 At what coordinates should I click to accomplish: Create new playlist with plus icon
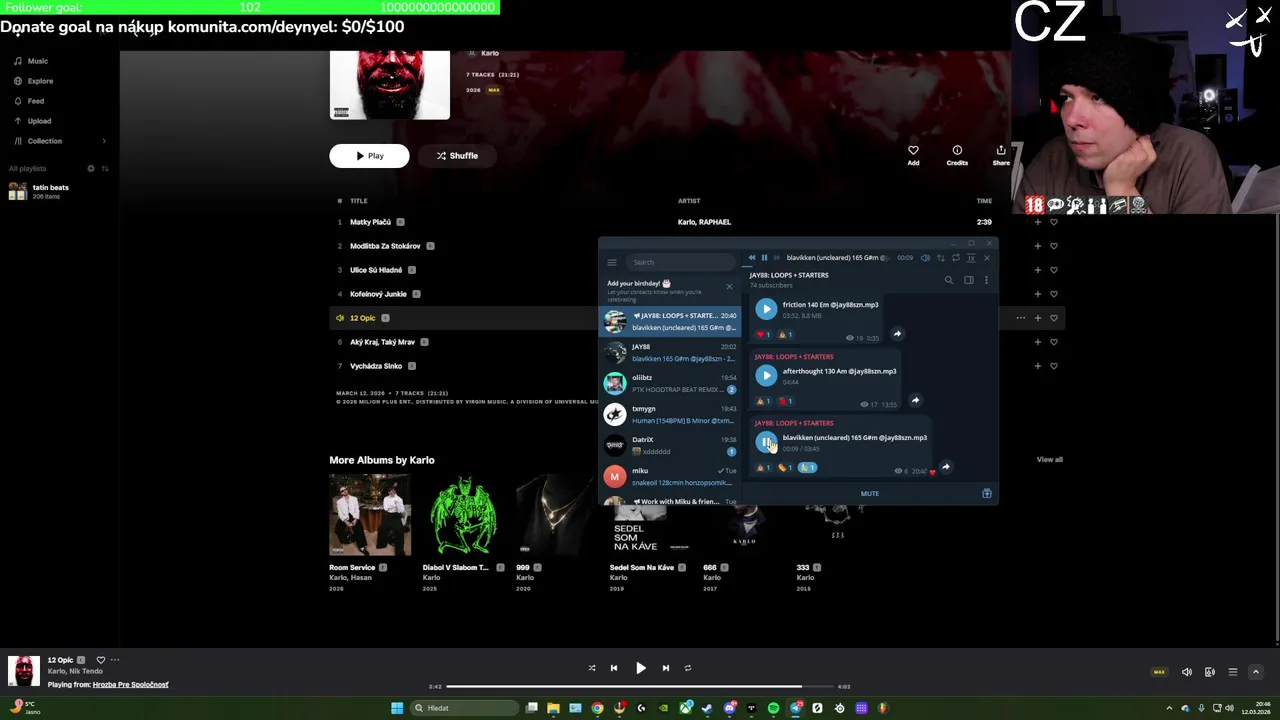(x=91, y=168)
